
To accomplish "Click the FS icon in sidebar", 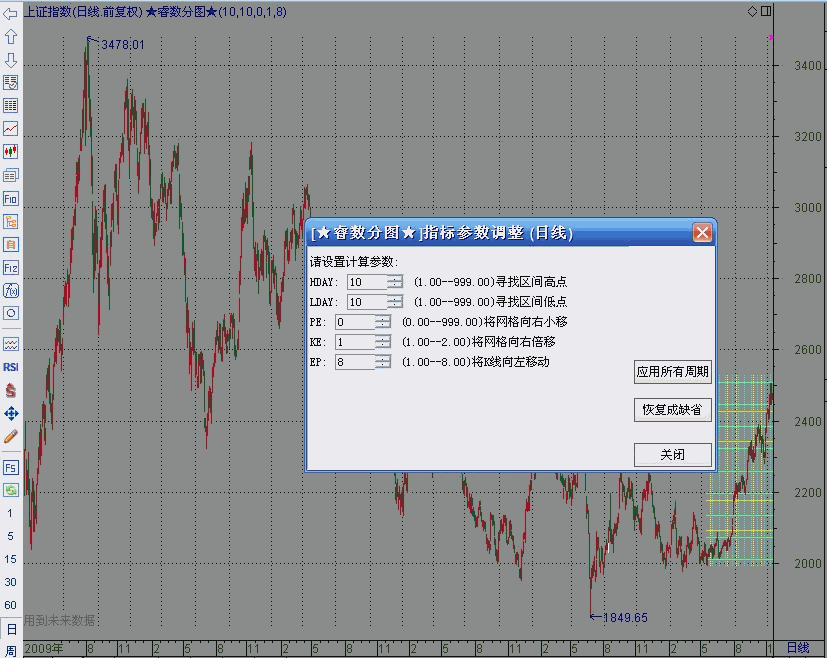I will 11,468.
